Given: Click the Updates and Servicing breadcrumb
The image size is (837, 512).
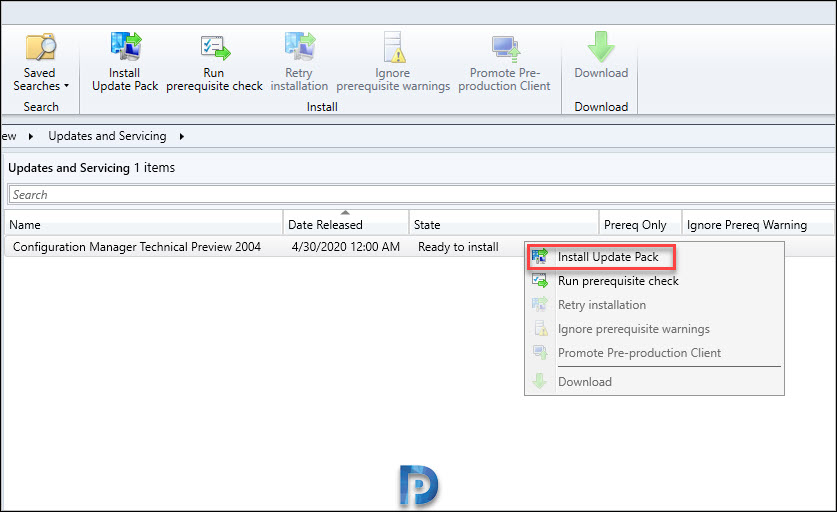Looking at the screenshot, I should [x=107, y=136].
